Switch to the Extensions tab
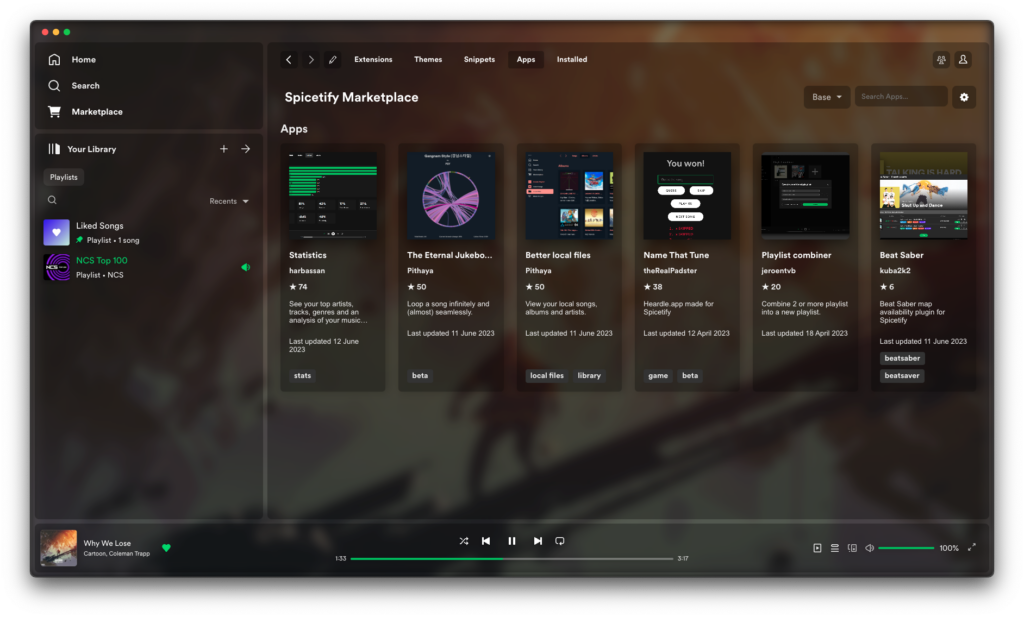This screenshot has height=617, width=1024. tap(373, 59)
